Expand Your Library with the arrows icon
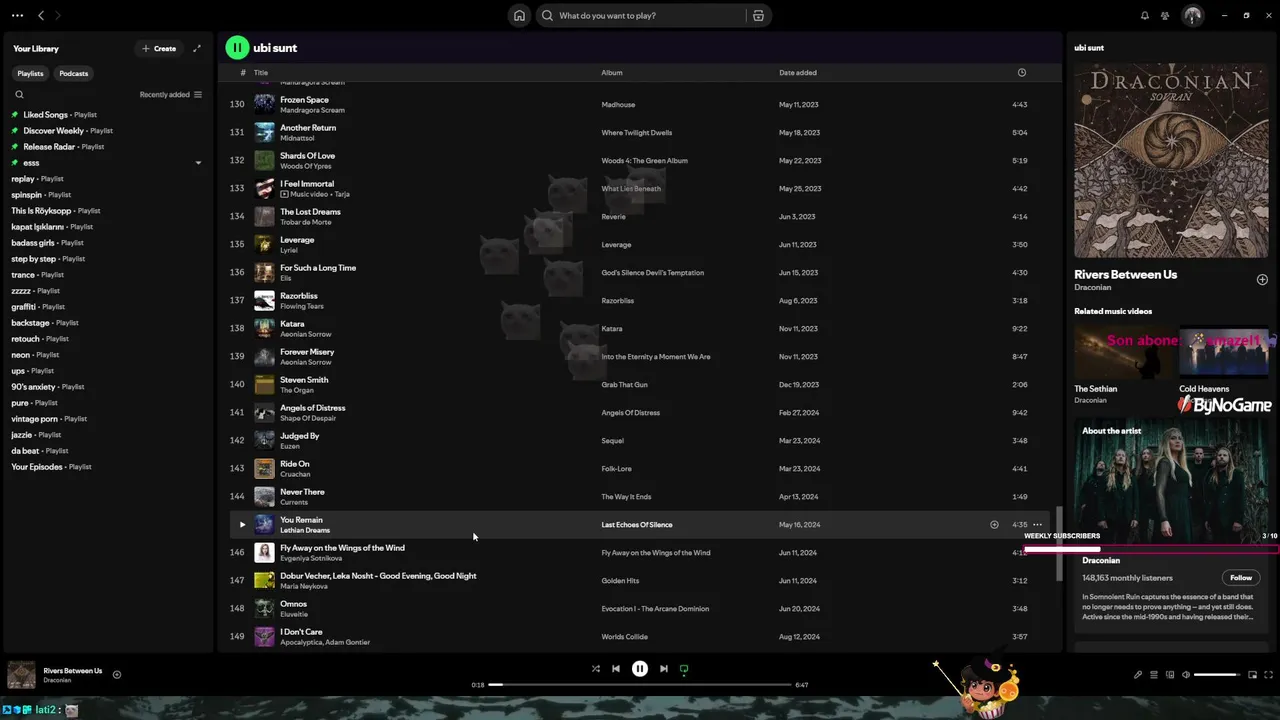 pos(197,48)
